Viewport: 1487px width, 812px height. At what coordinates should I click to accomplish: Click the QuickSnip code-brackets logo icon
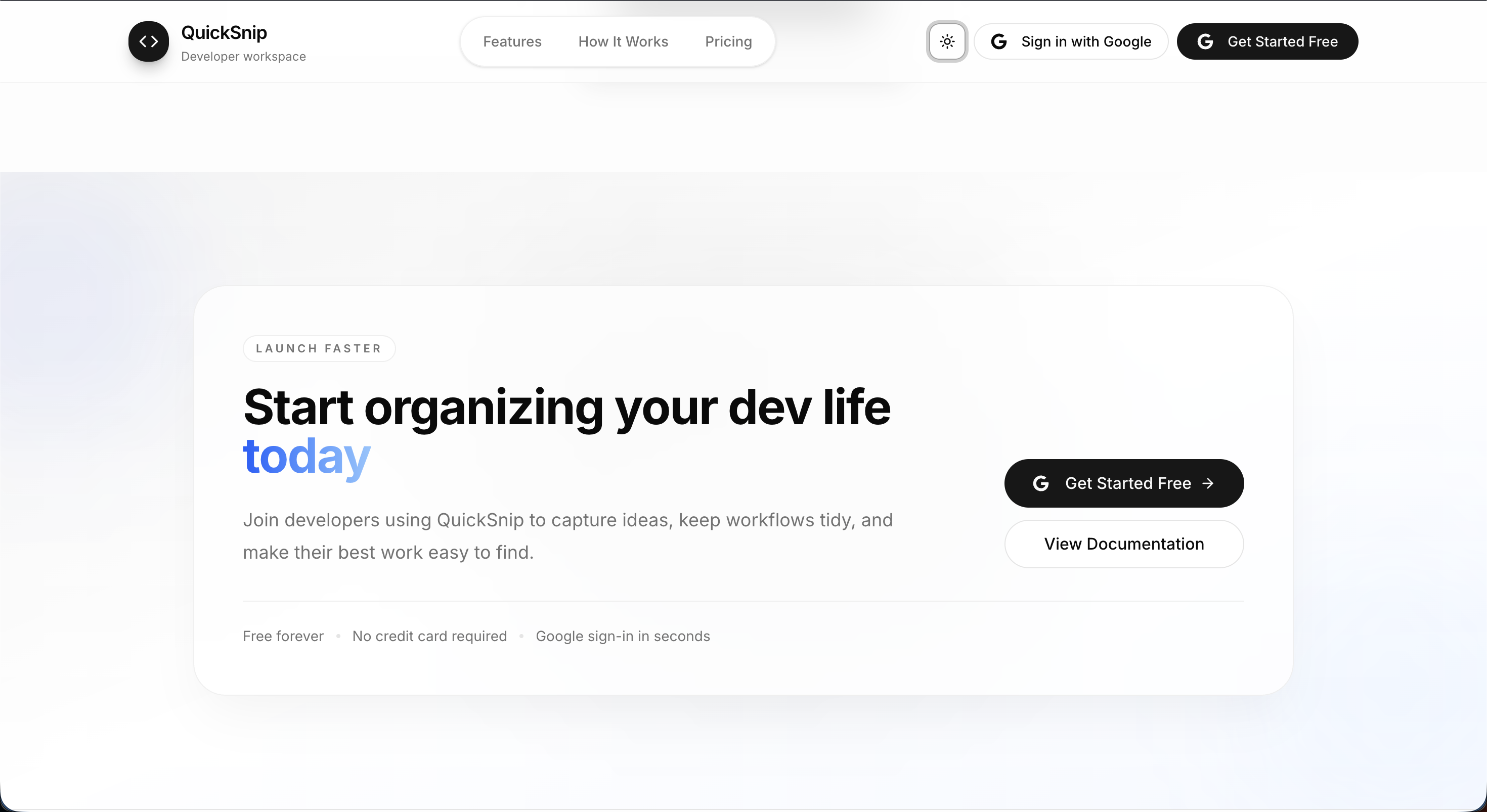(148, 41)
